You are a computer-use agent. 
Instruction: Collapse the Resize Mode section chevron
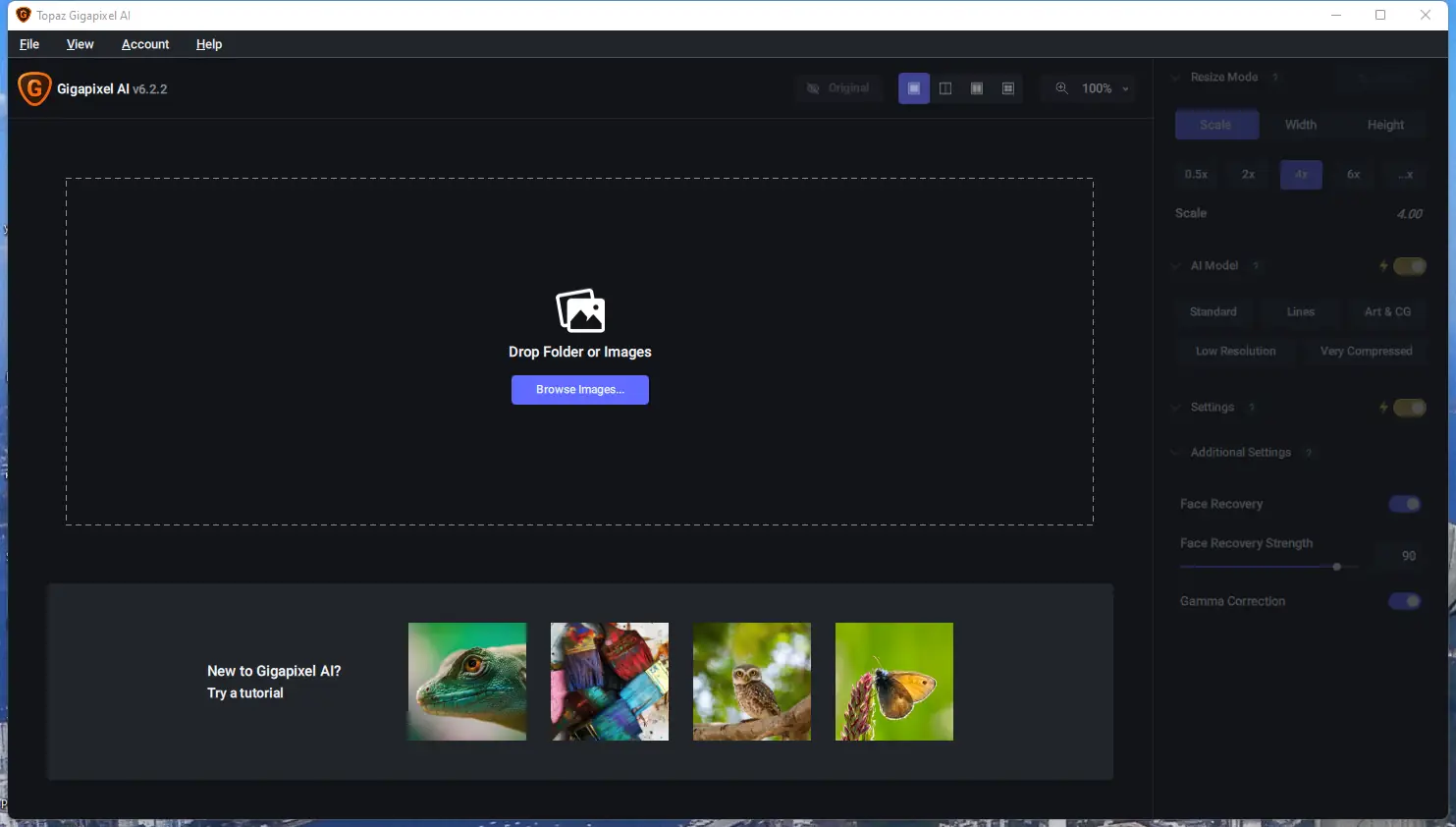pyautogui.click(x=1176, y=78)
